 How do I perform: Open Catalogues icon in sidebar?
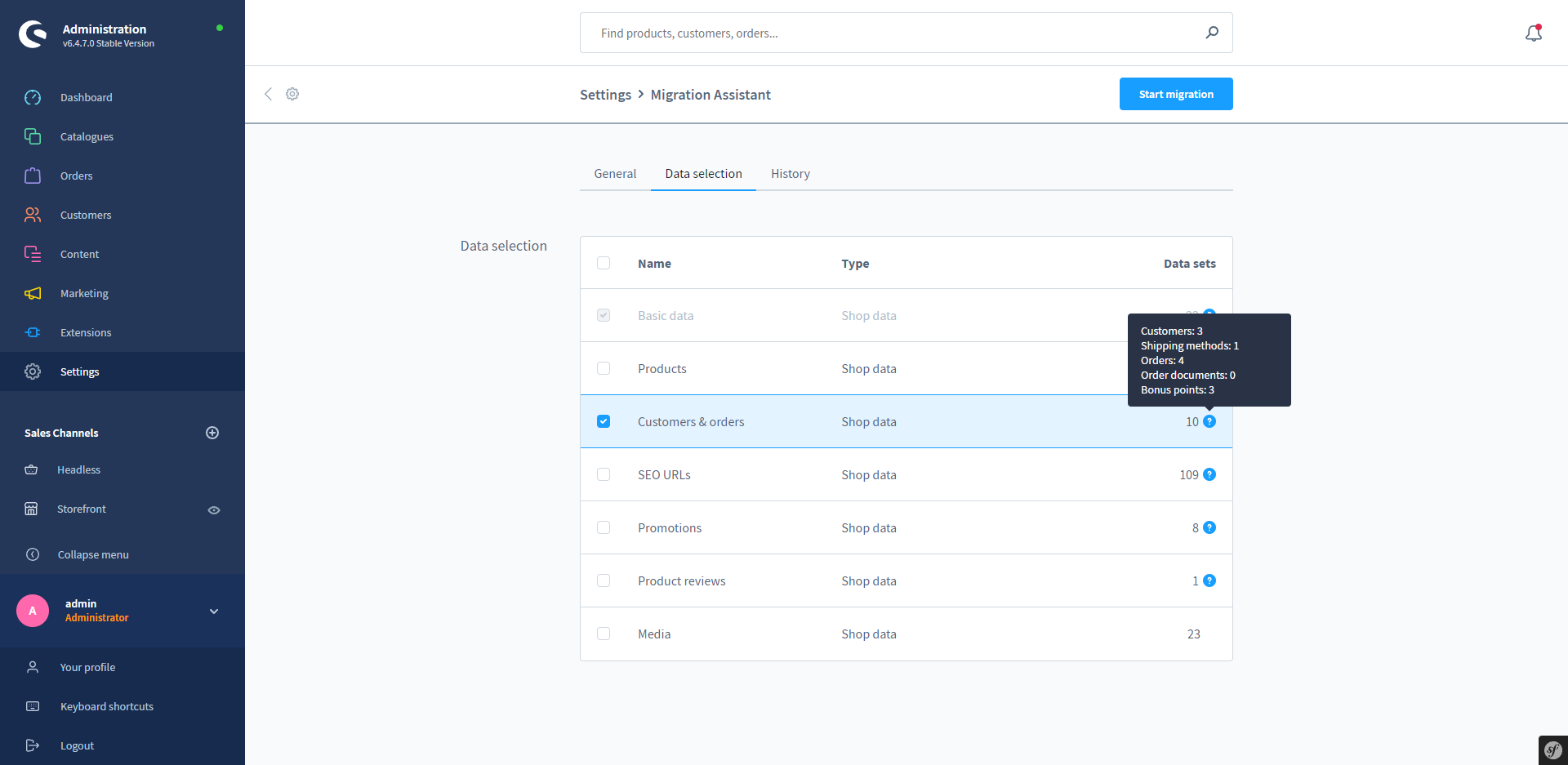click(x=33, y=136)
